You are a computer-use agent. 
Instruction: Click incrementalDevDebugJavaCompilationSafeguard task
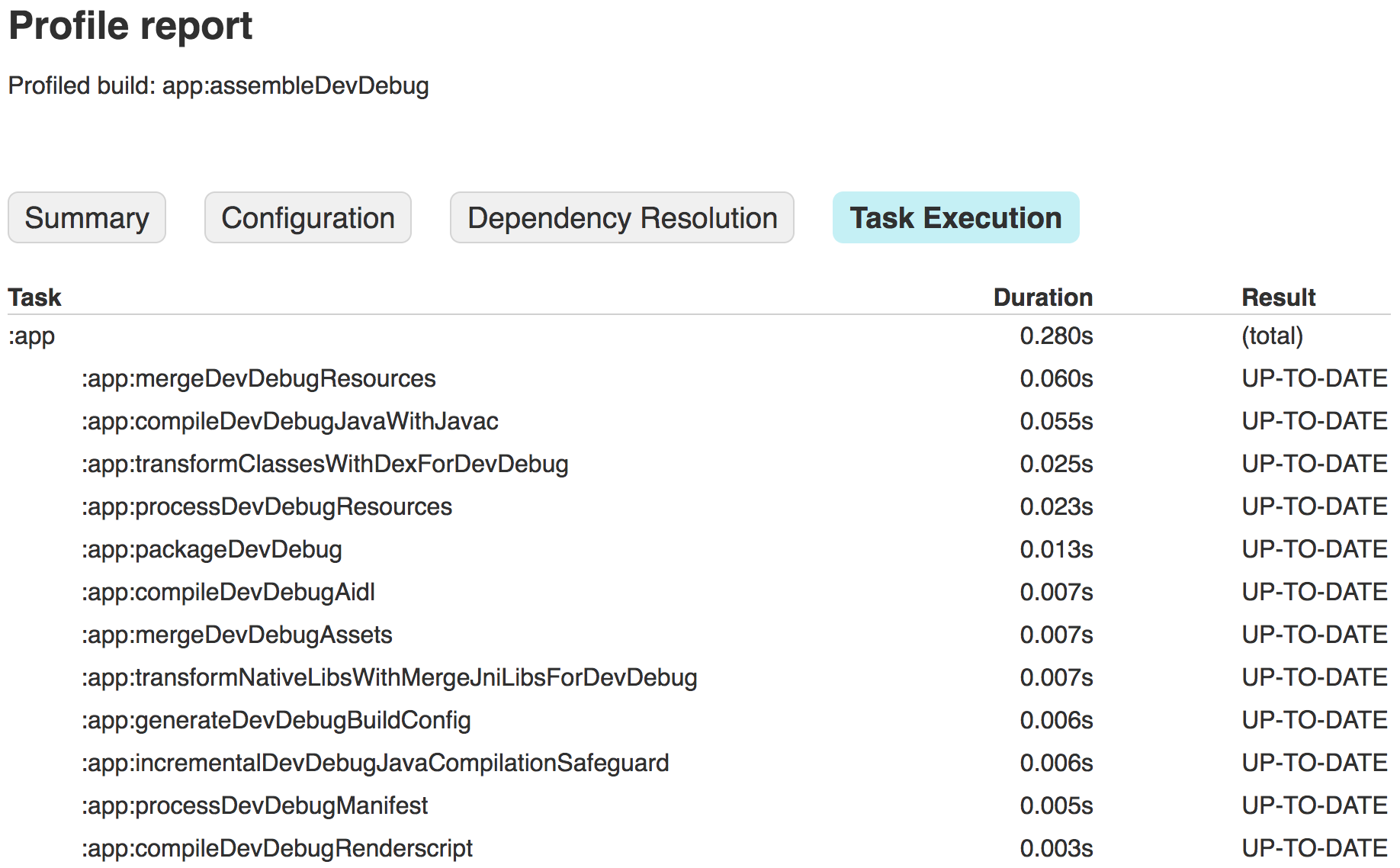[x=375, y=764]
